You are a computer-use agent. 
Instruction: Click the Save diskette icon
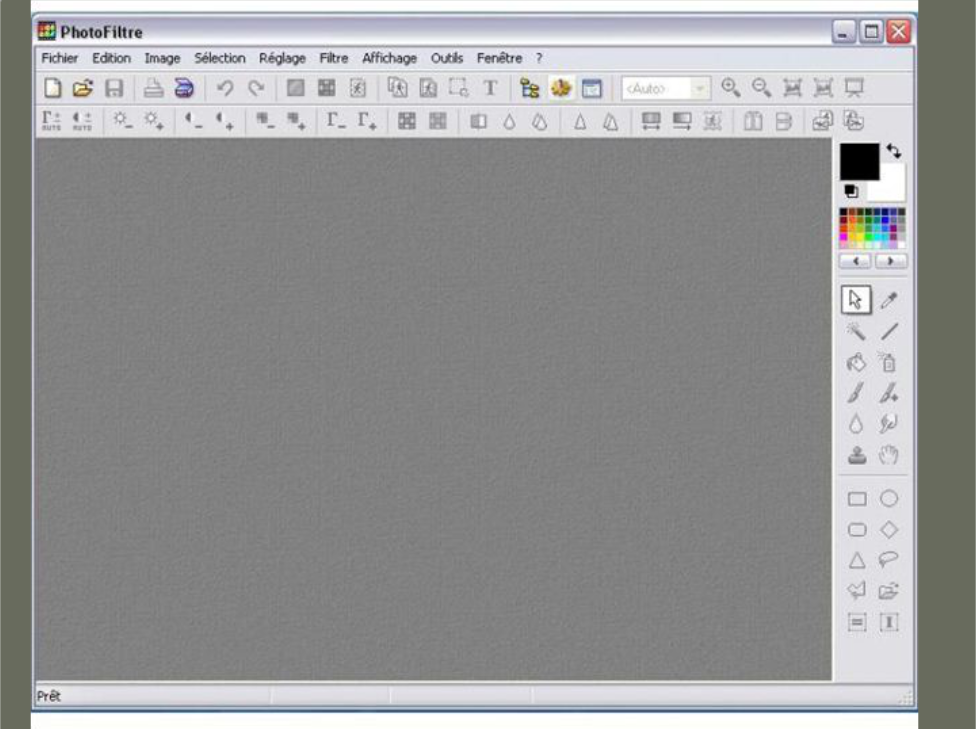pyautogui.click(x=114, y=88)
